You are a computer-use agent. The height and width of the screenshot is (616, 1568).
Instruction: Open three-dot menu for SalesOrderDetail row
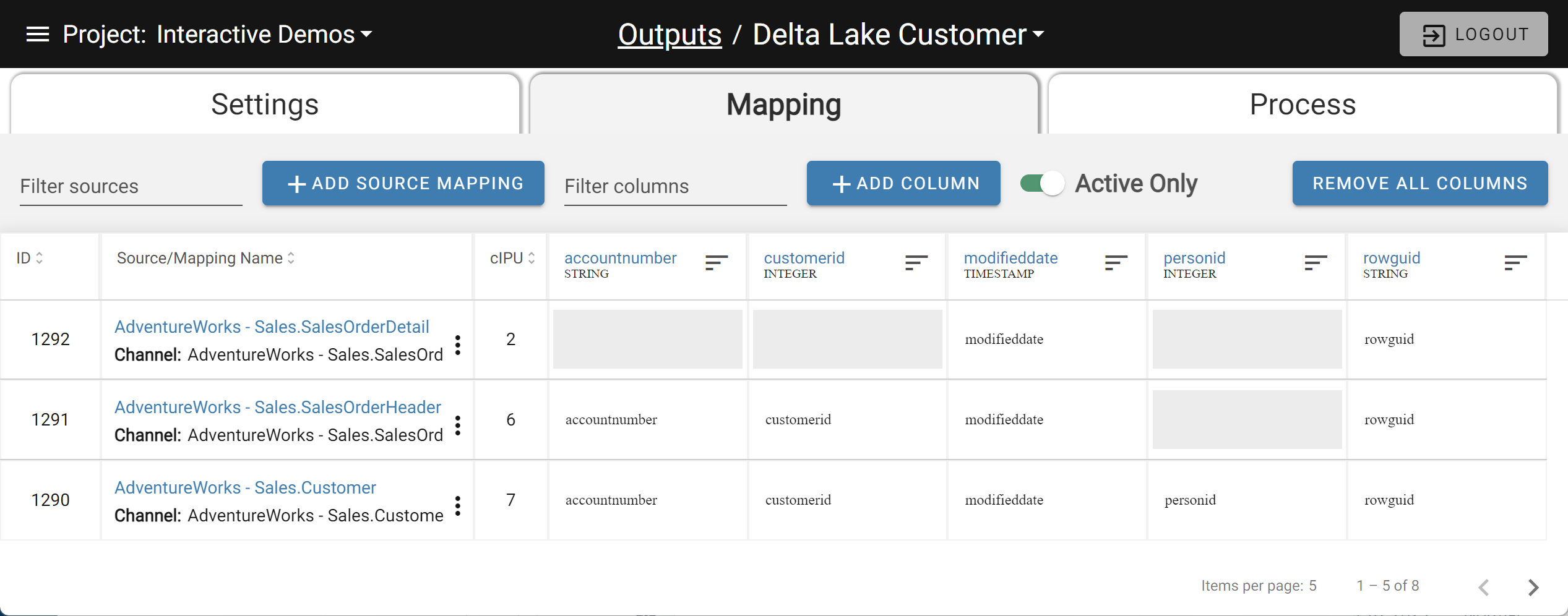[458, 345]
